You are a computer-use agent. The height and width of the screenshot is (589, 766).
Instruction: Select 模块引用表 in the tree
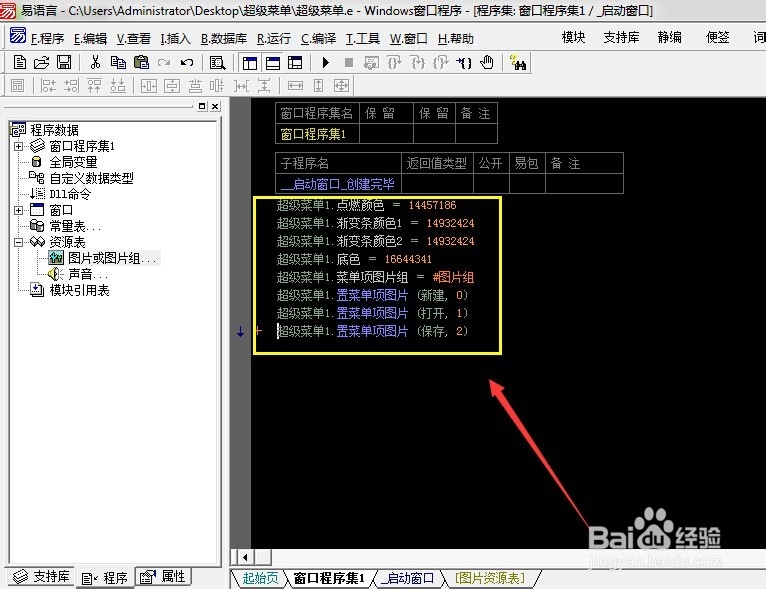(79, 291)
